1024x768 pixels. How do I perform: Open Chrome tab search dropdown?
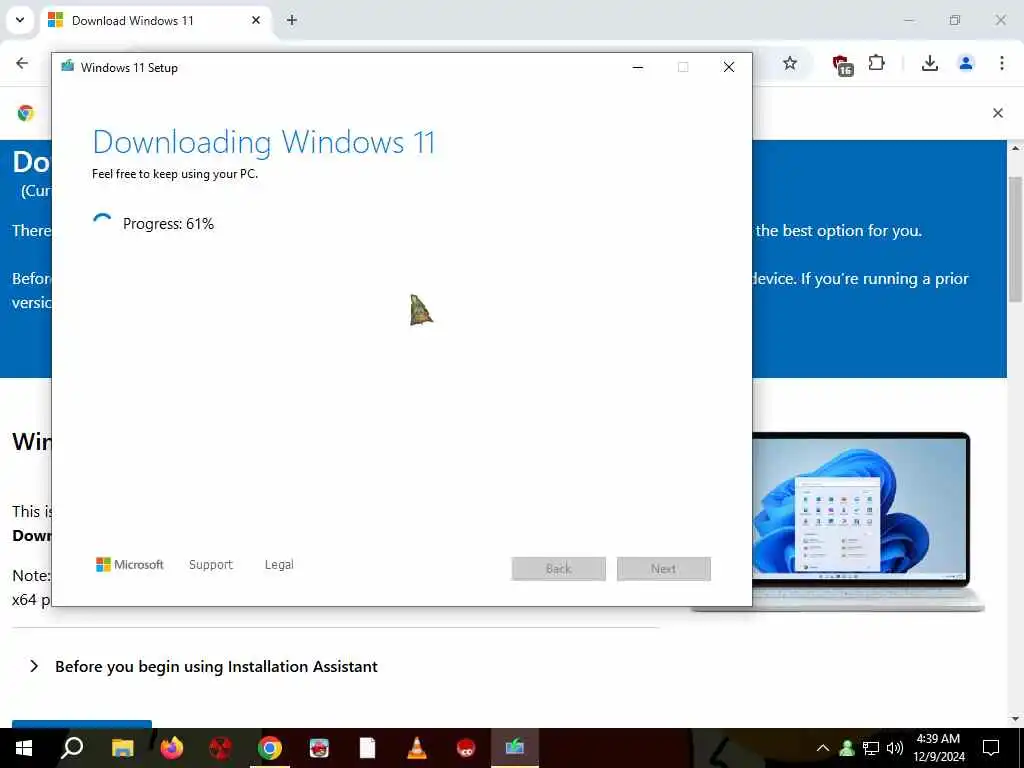(20, 20)
